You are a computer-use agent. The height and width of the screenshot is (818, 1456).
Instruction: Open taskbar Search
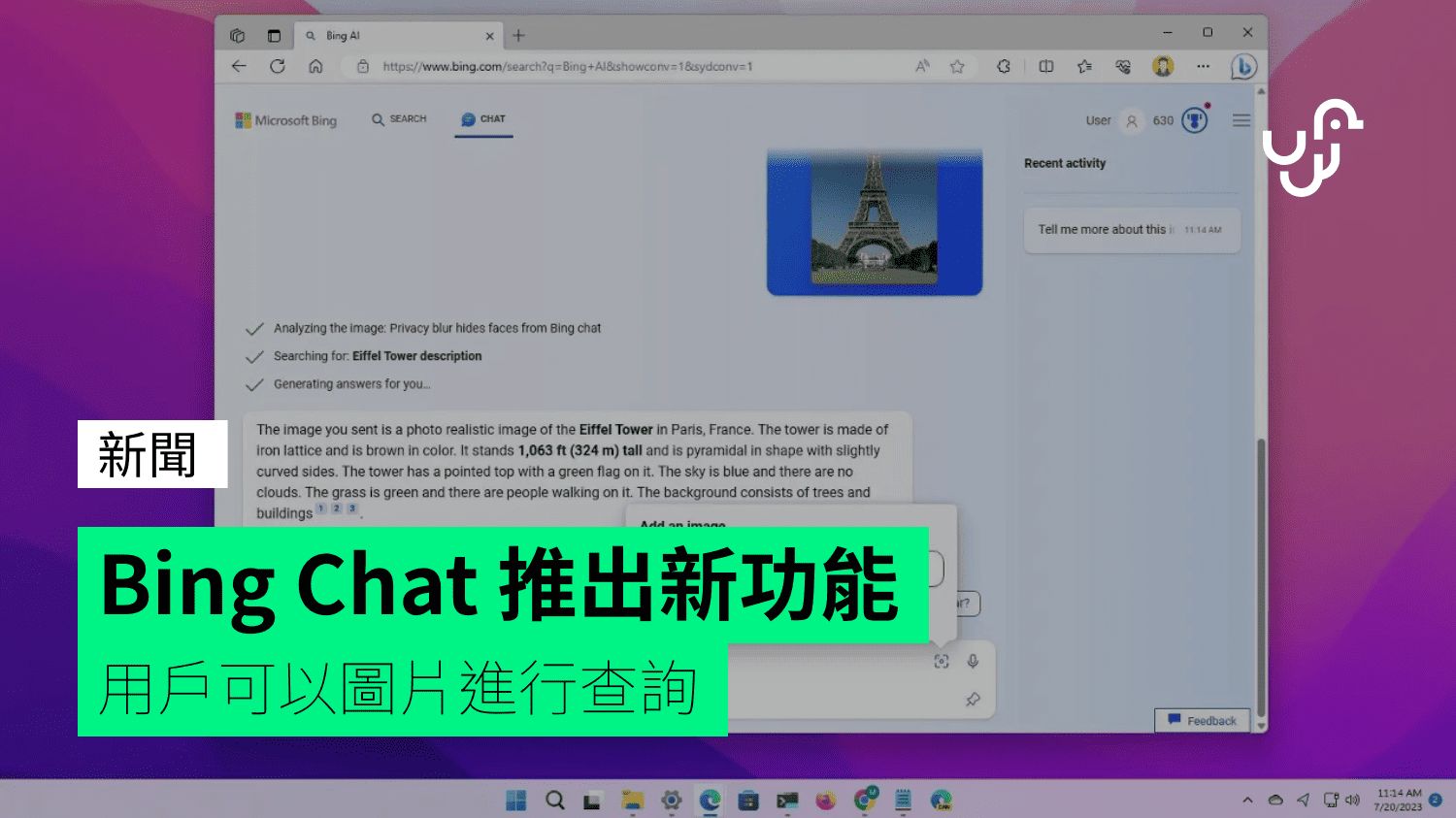(555, 801)
